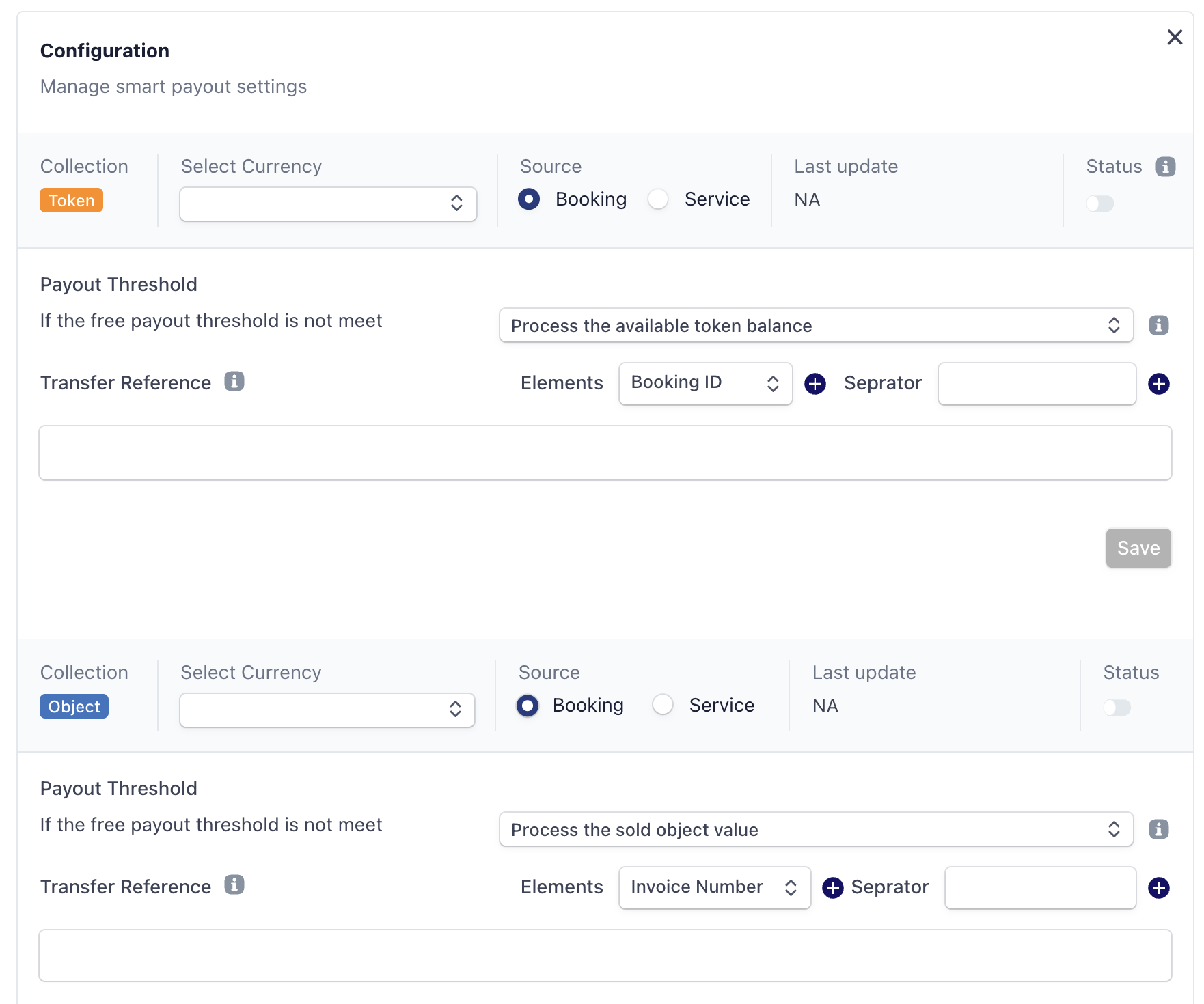Viewport: 1204px width, 1004px height.
Task: Add the Booking ID element via plus icon
Action: pyautogui.click(x=815, y=384)
